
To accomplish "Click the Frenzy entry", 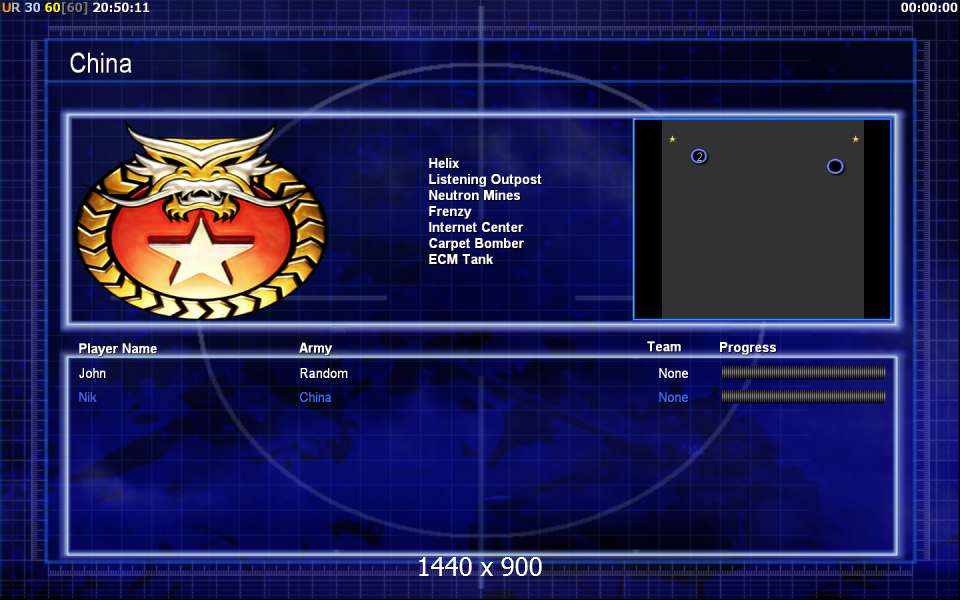I will point(450,211).
